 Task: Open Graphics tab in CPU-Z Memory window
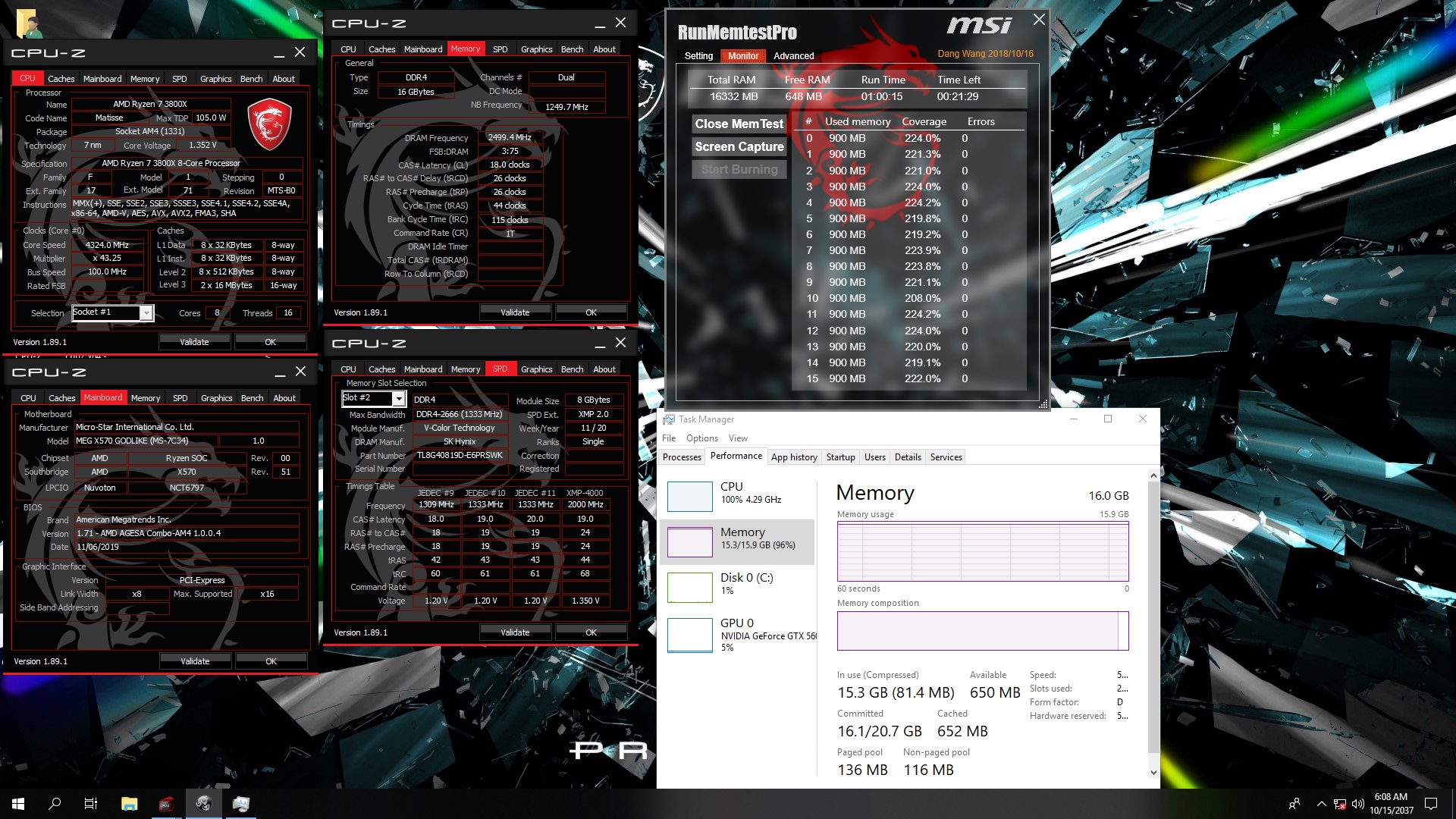click(x=536, y=49)
